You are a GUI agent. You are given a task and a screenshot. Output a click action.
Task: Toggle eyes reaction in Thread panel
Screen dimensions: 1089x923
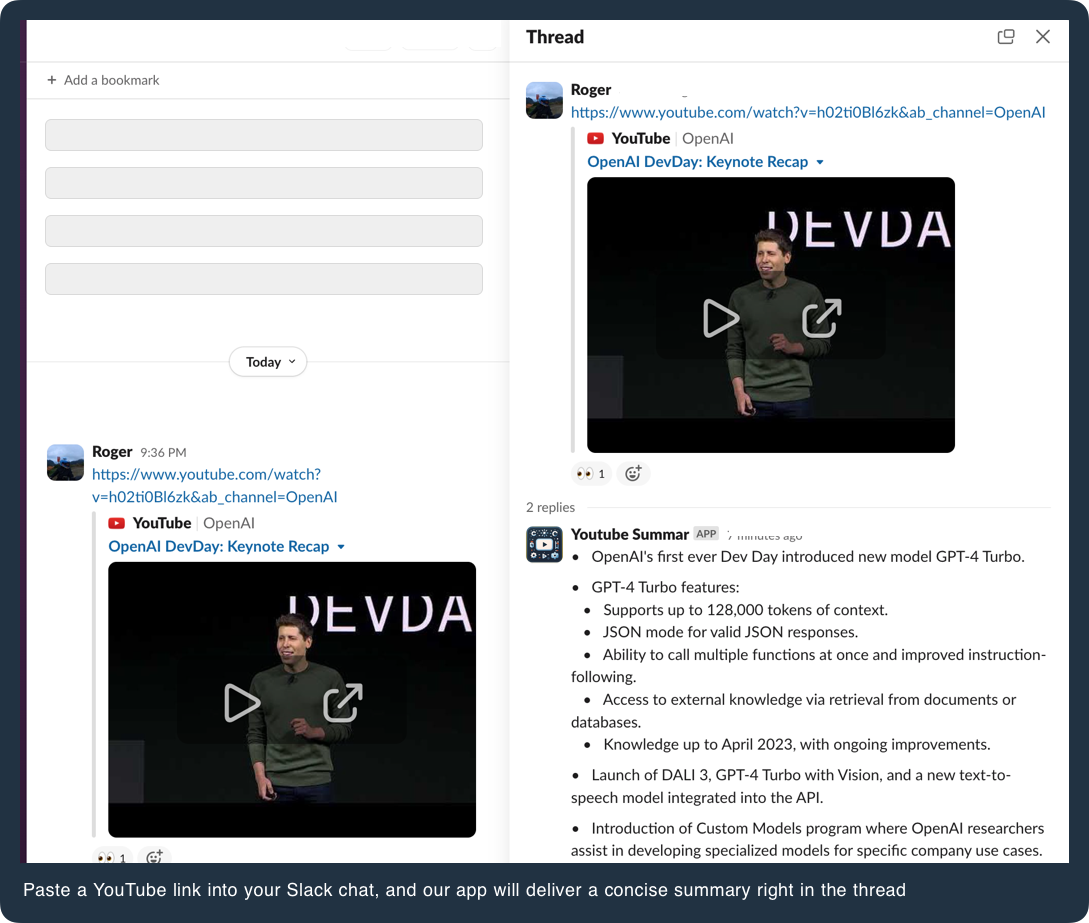click(x=591, y=474)
